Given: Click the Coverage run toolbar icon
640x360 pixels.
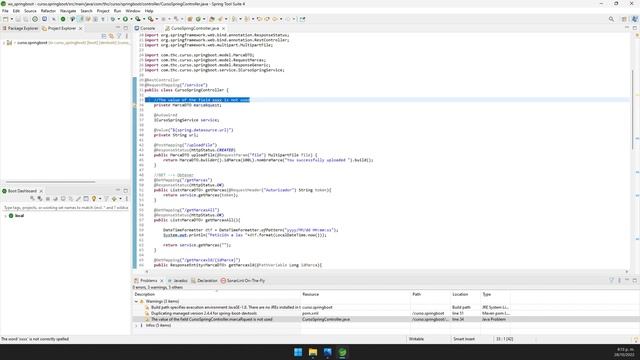Looking at the screenshot, I should [138, 19].
